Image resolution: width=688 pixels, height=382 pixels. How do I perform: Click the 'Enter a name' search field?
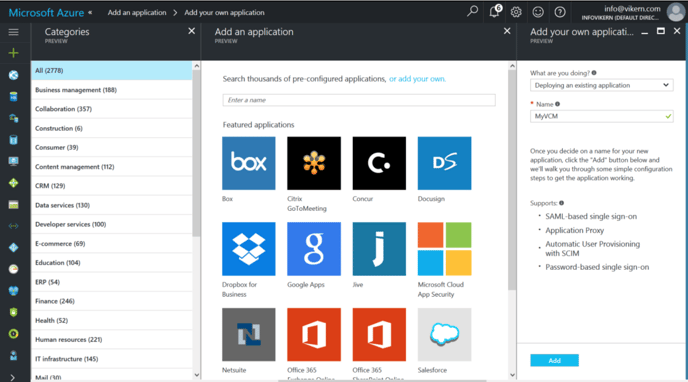tap(359, 100)
